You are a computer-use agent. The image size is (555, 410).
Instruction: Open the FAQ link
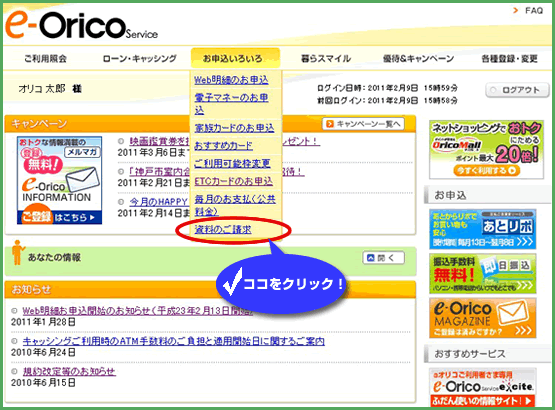point(534,11)
